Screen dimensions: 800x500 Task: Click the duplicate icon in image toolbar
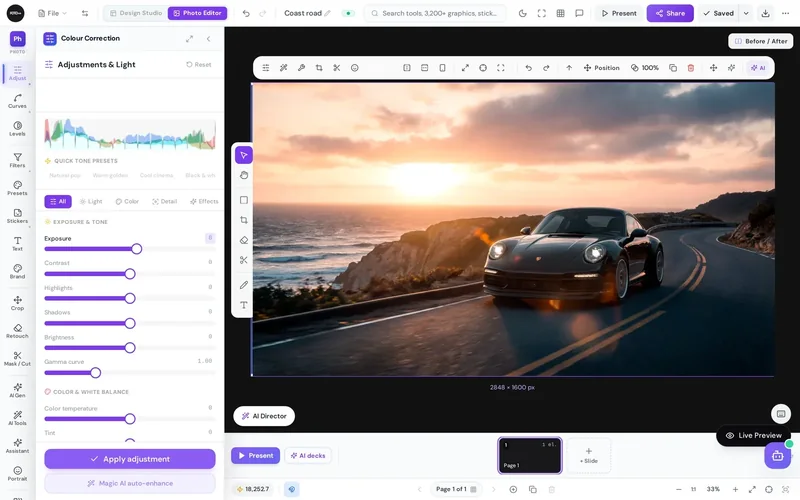click(x=673, y=68)
